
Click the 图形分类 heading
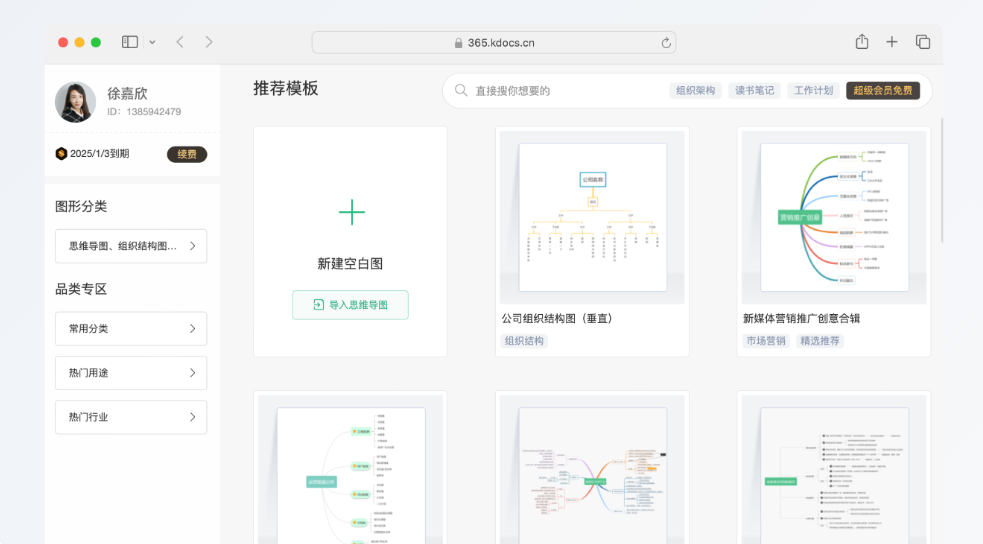click(81, 206)
